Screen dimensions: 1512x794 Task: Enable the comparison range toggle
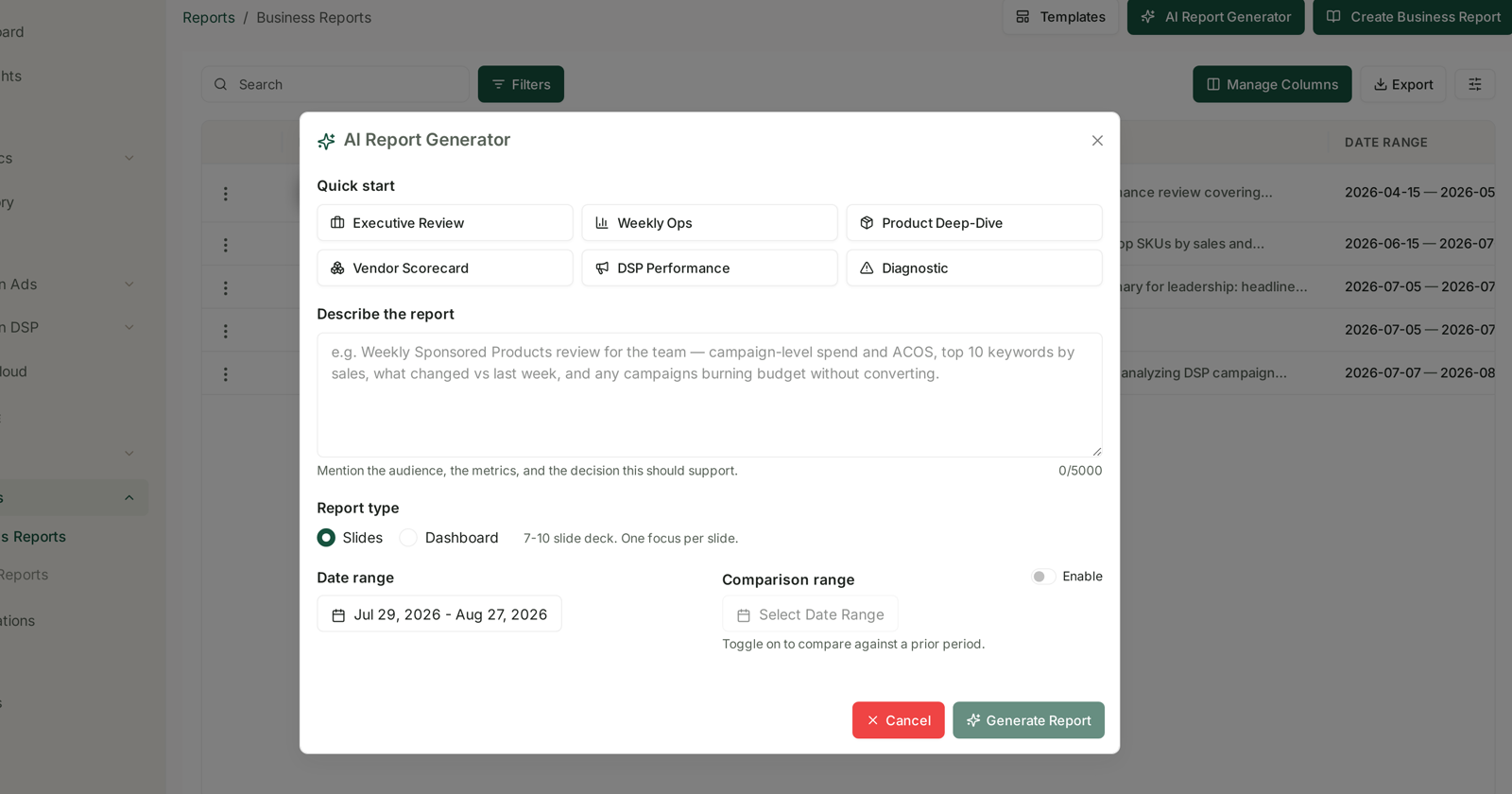pyautogui.click(x=1042, y=577)
